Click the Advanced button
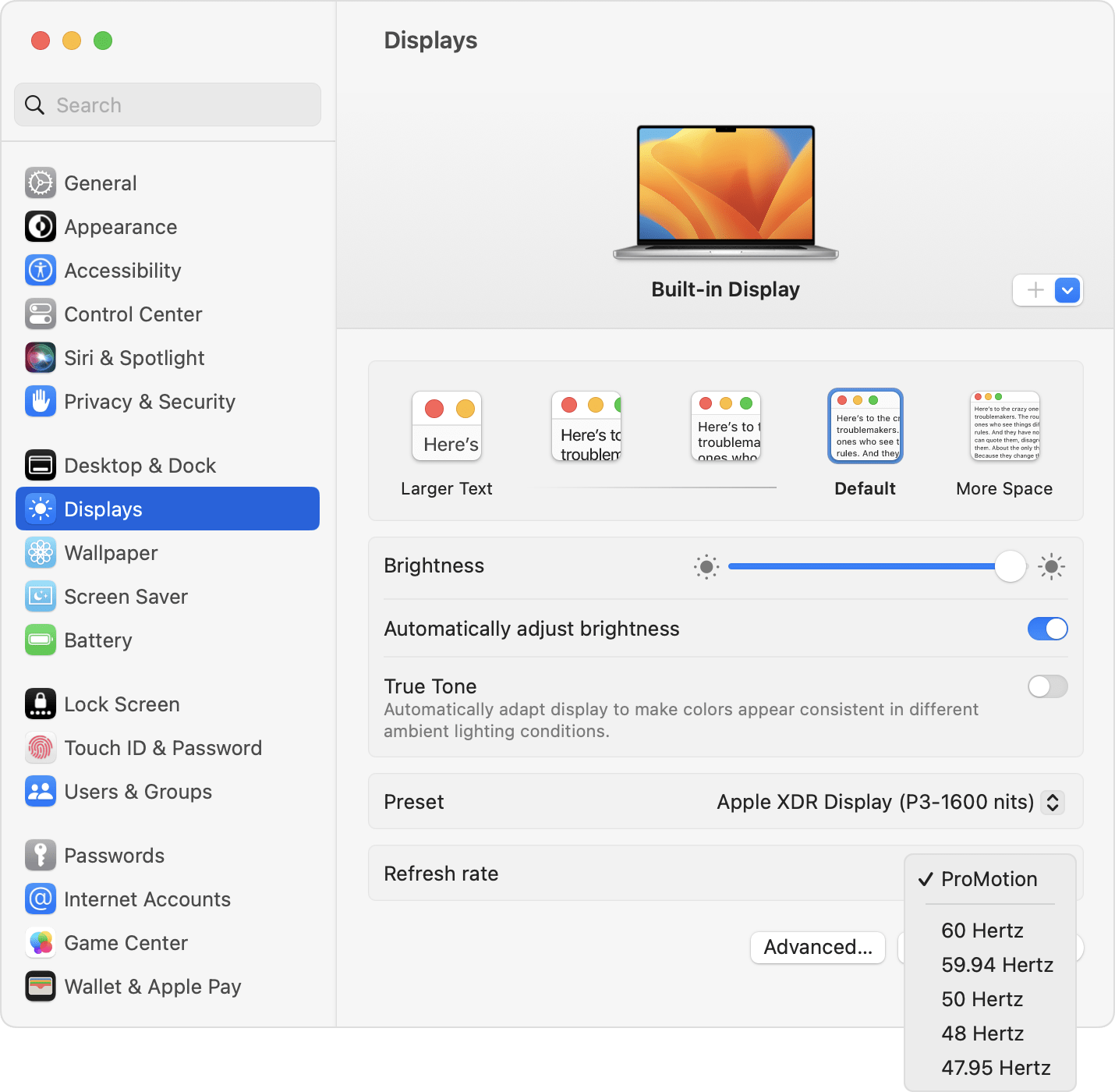This screenshot has width=1115, height=1092. coord(817,948)
